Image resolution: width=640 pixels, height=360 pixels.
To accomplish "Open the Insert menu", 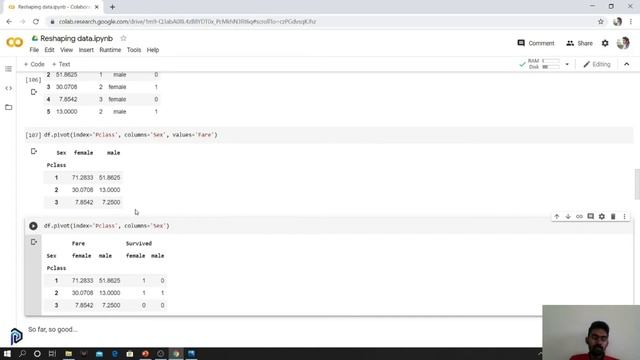I will point(86,50).
